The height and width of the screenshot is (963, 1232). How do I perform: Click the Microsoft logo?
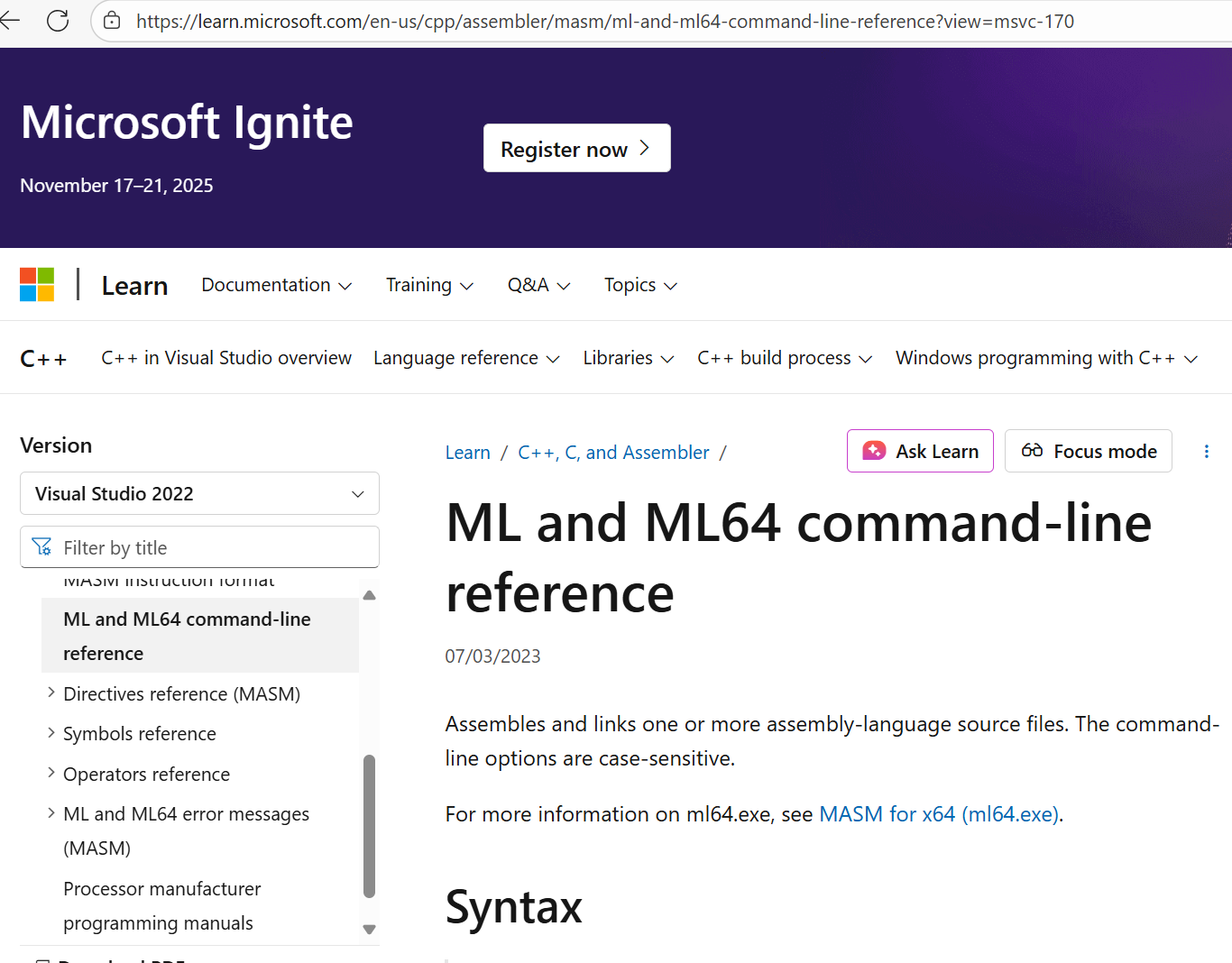(37, 285)
